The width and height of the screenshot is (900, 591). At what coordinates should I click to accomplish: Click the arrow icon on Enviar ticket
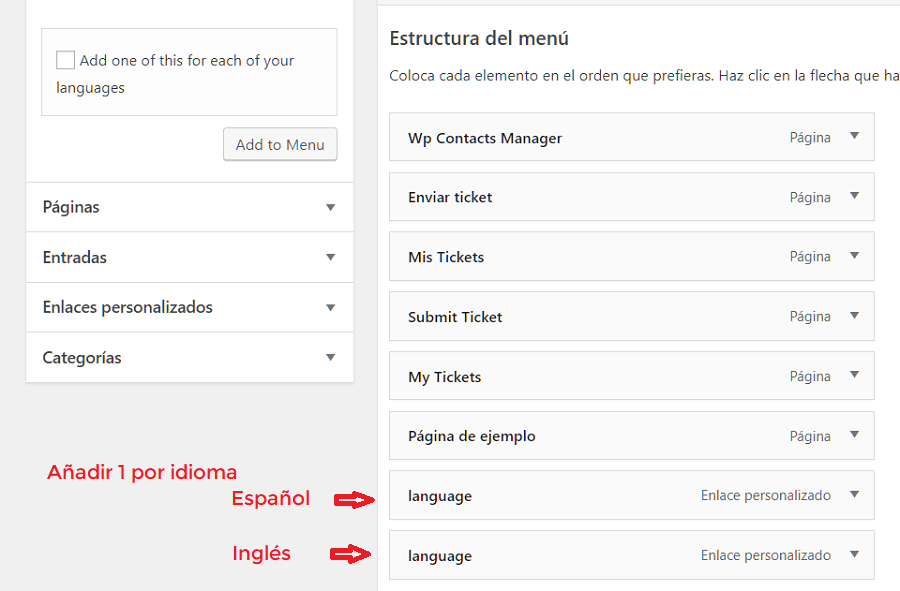[x=854, y=196]
